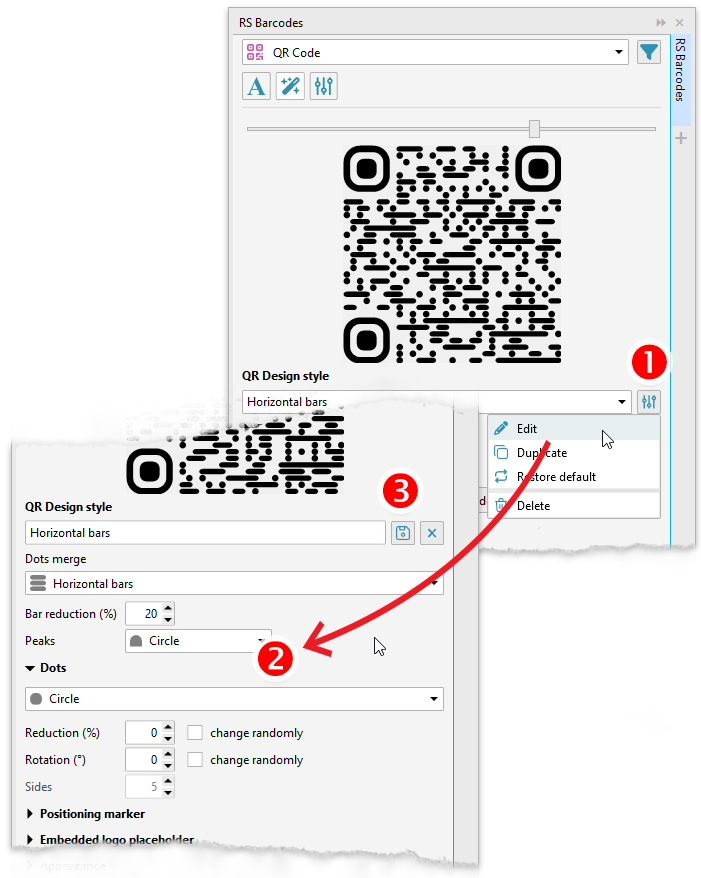This screenshot has width=701, height=878.
Task: Choose Delete from the context menu
Action: (x=574, y=506)
